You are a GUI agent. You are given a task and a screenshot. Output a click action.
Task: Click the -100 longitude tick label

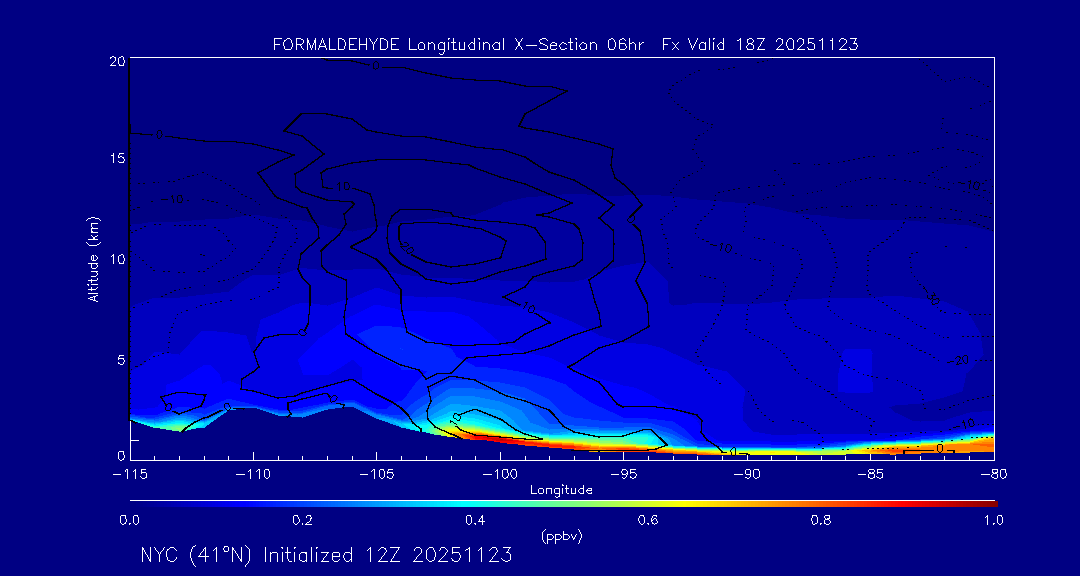coord(500,475)
